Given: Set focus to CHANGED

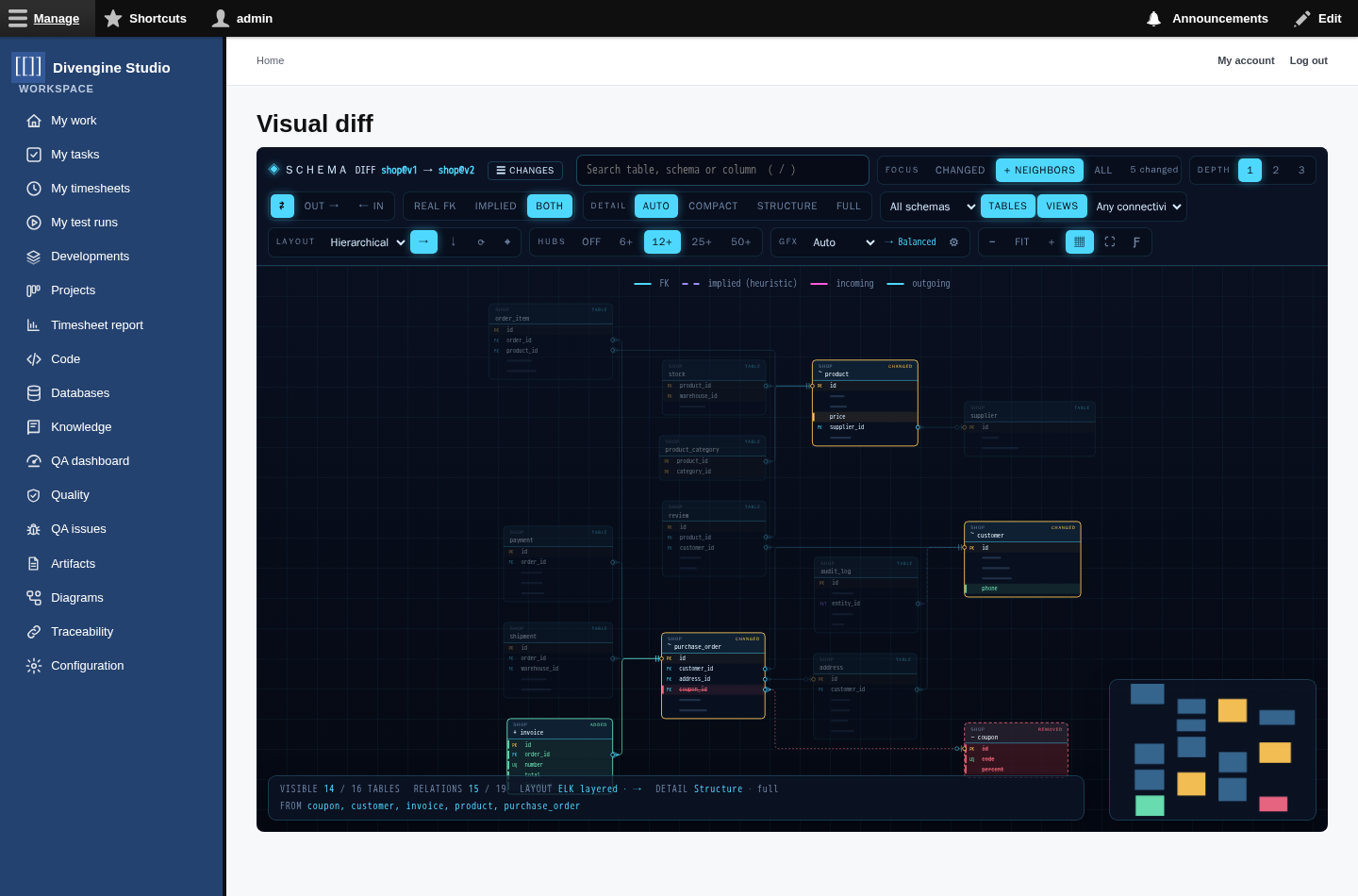Looking at the screenshot, I should click(x=960, y=171).
